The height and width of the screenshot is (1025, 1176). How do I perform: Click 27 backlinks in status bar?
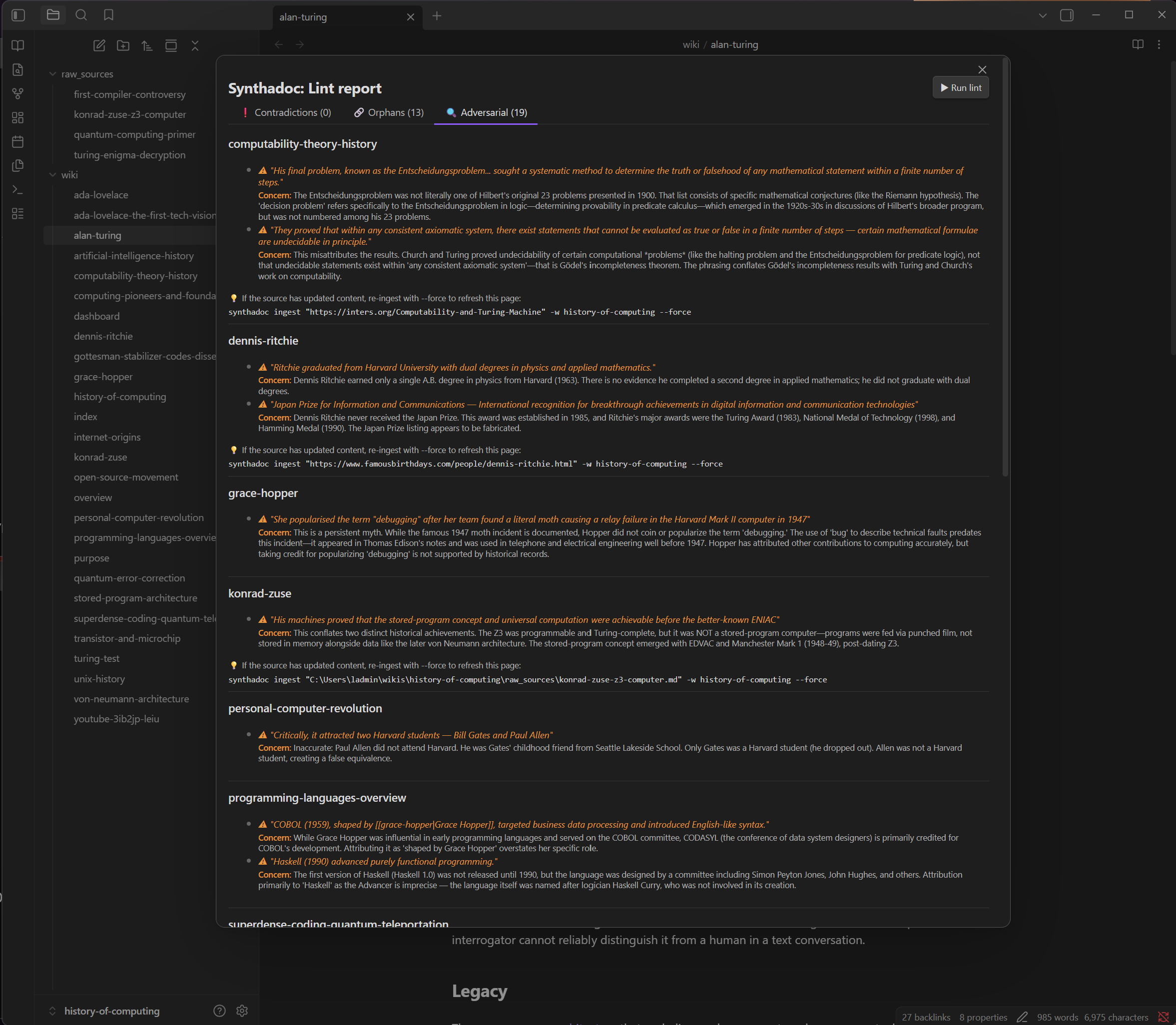tap(926, 1017)
